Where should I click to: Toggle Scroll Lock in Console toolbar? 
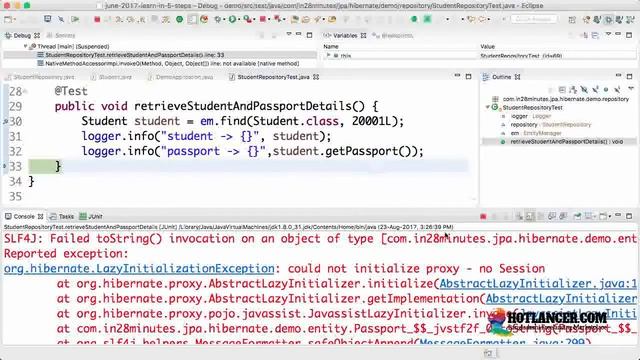tap(530, 216)
